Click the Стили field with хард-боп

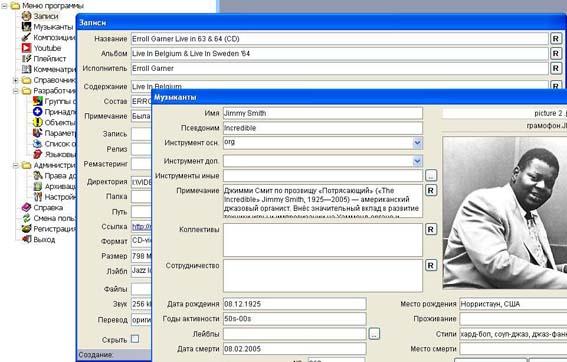point(513,334)
